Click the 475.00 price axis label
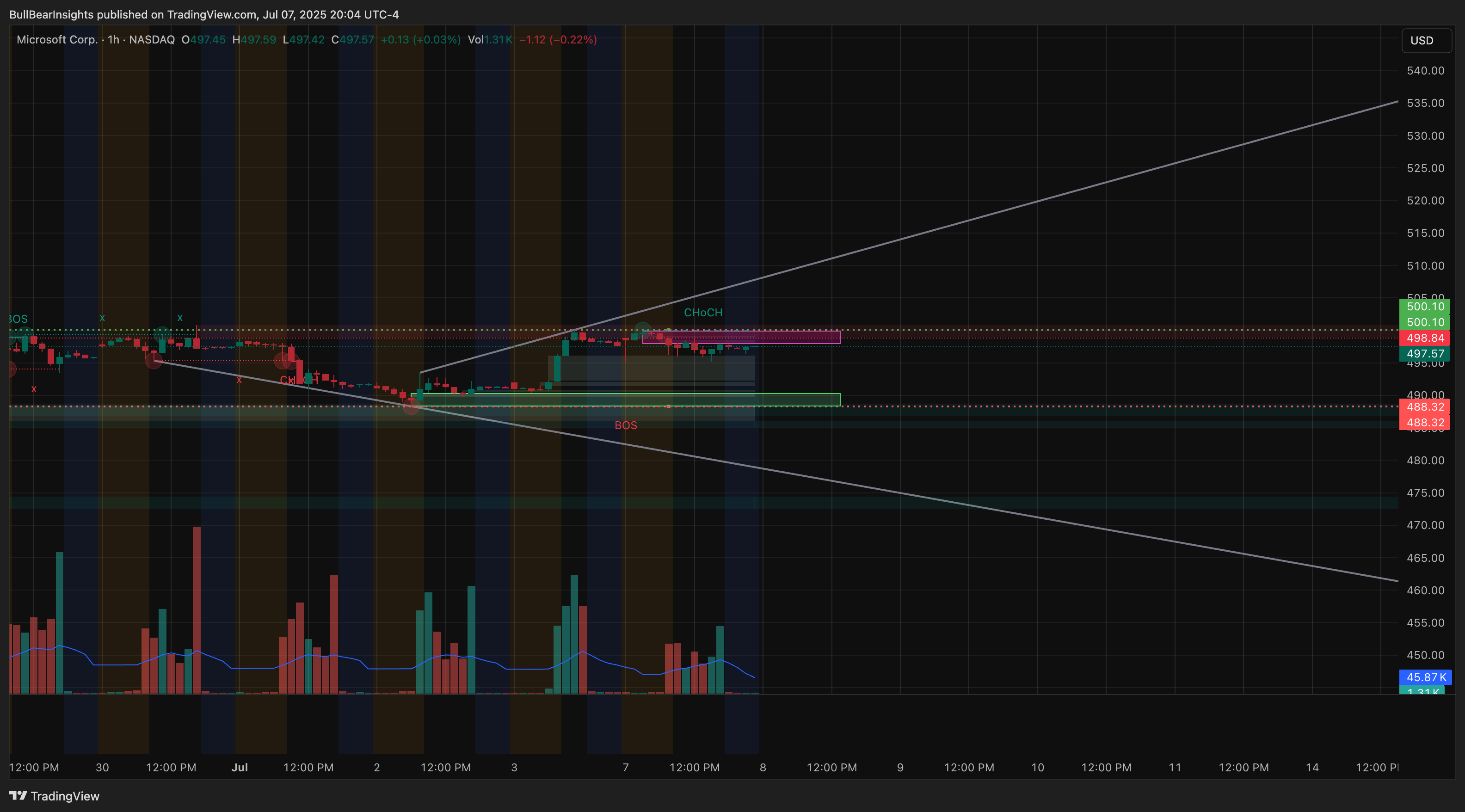Viewport: 1465px width, 812px height. click(1425, 492)
